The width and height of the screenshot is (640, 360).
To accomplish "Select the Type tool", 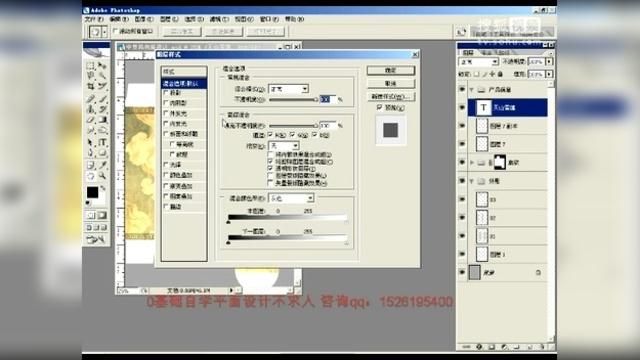I will pos(102,142).
